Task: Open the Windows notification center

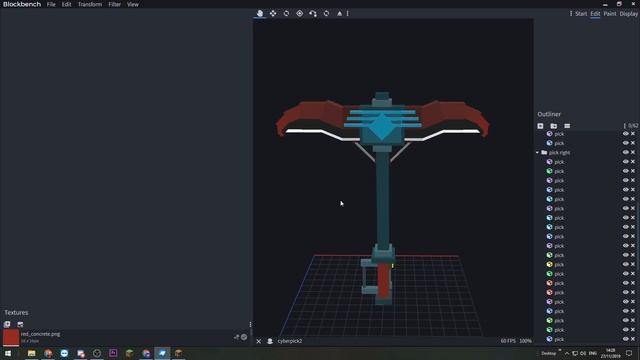Action: [x=629, y=353]
